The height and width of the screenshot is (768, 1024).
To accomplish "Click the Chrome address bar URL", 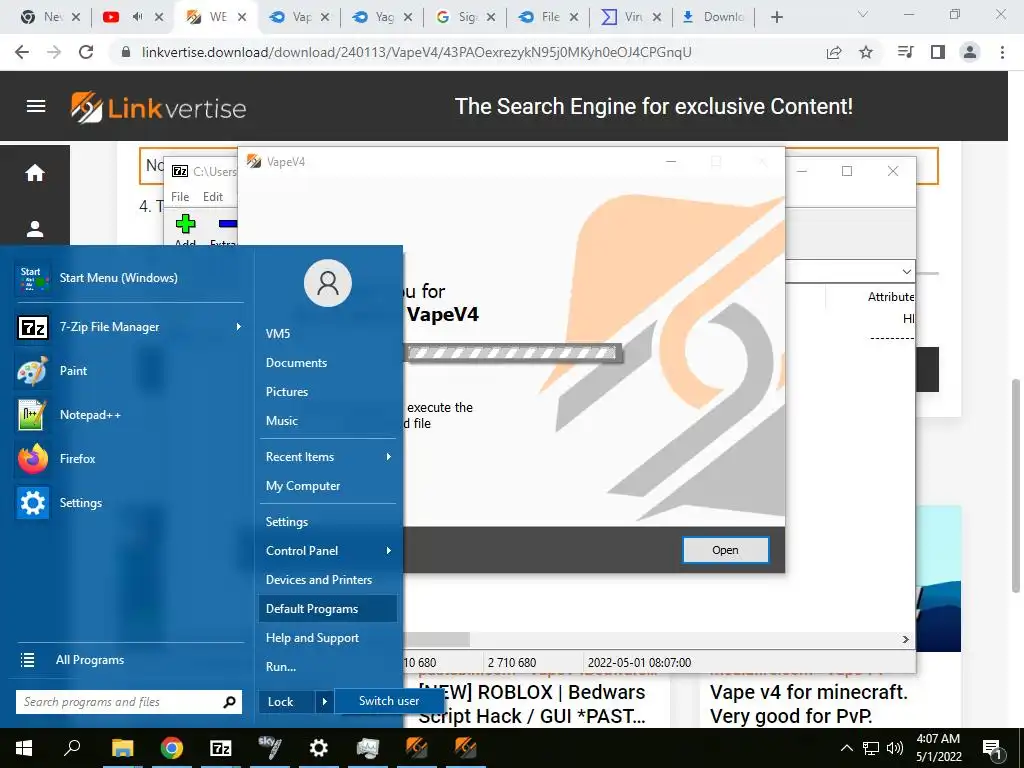I will (417, 52).
